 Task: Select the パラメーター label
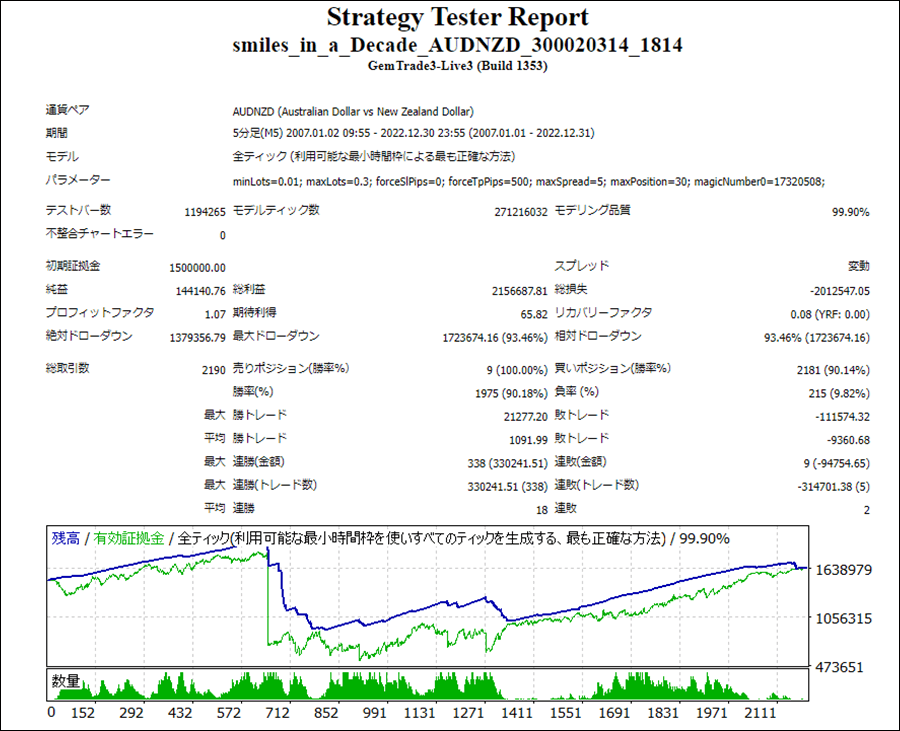pos(78,180)
